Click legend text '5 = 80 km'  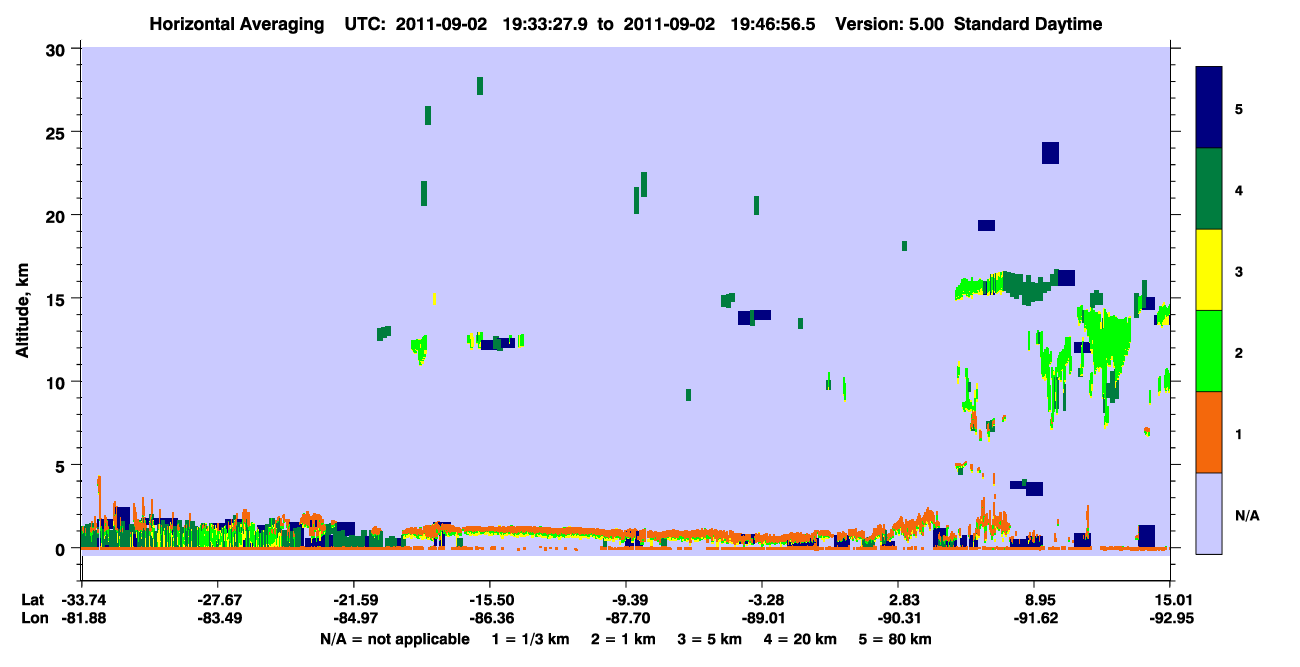point(896,639)
